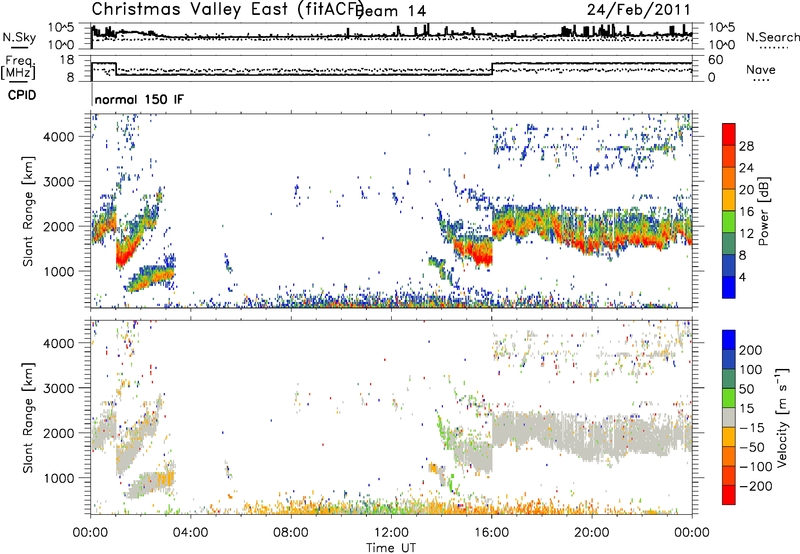Click the 'Power [dB]' color bar title
800x554 pixels.
(x=763, y=211)
